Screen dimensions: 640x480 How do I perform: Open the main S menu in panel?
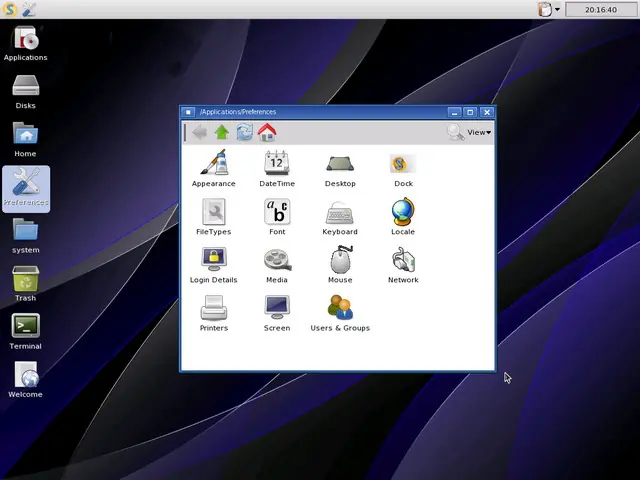point(9,9)
